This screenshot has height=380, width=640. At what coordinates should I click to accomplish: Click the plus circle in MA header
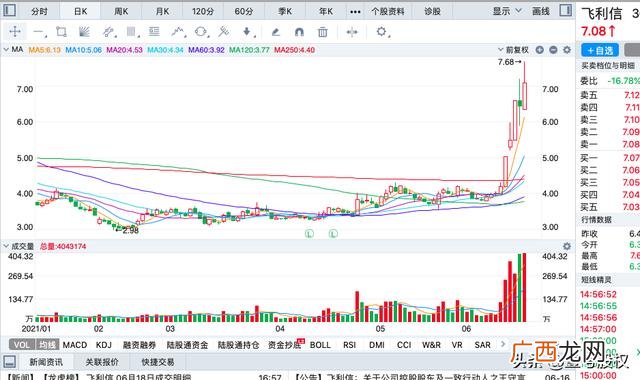point(540,50)
